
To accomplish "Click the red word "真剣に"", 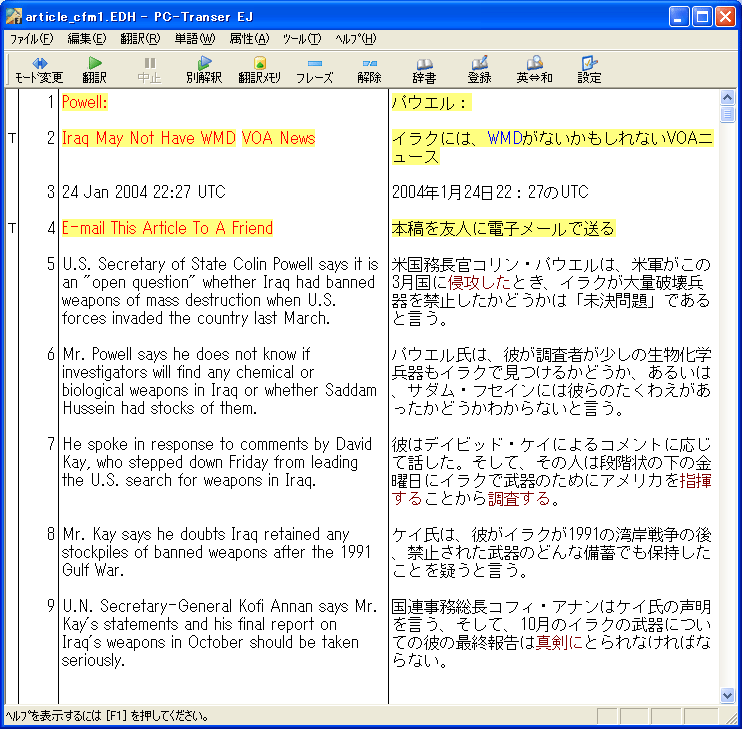I will 558,642.
